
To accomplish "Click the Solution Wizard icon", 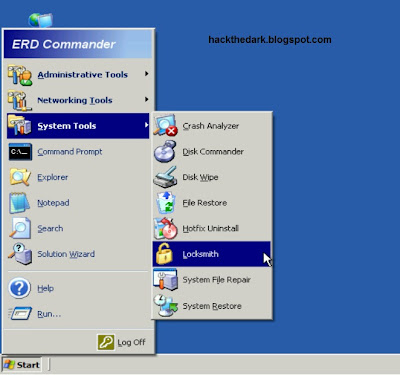I will point(20,254).
